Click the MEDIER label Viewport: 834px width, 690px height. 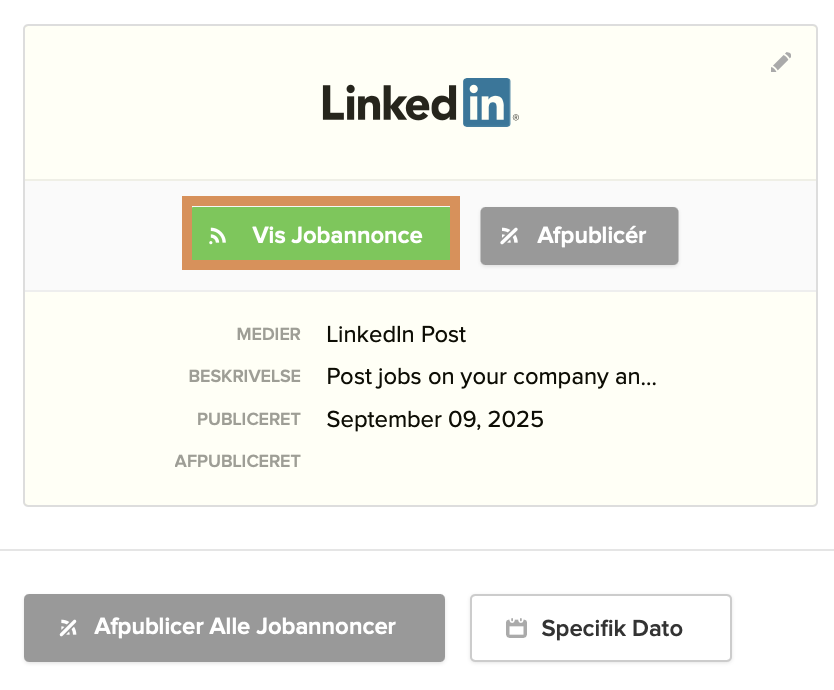coord(268,334)
